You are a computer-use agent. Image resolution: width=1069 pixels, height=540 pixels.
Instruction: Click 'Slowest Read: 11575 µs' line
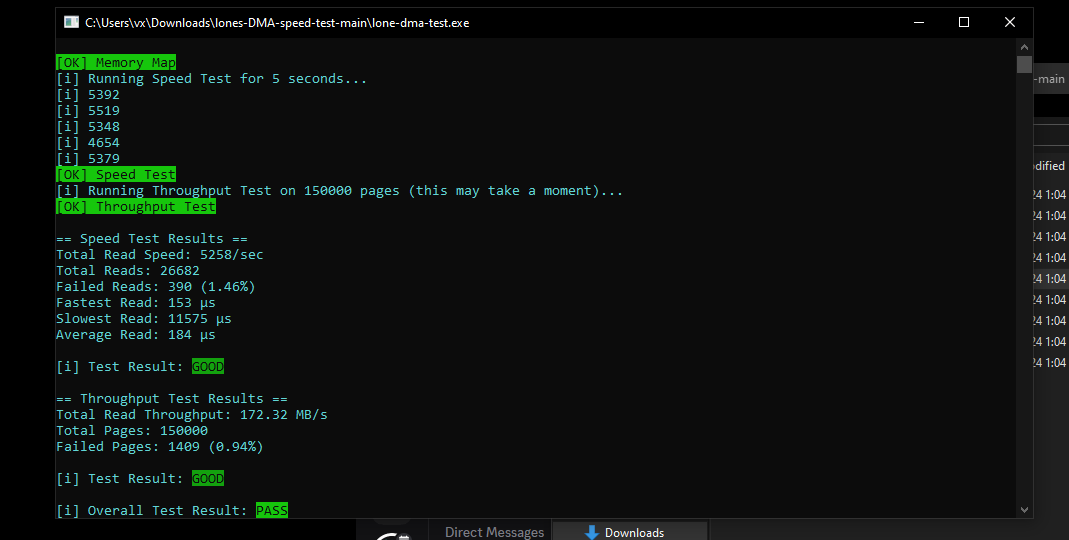(144, 319)
